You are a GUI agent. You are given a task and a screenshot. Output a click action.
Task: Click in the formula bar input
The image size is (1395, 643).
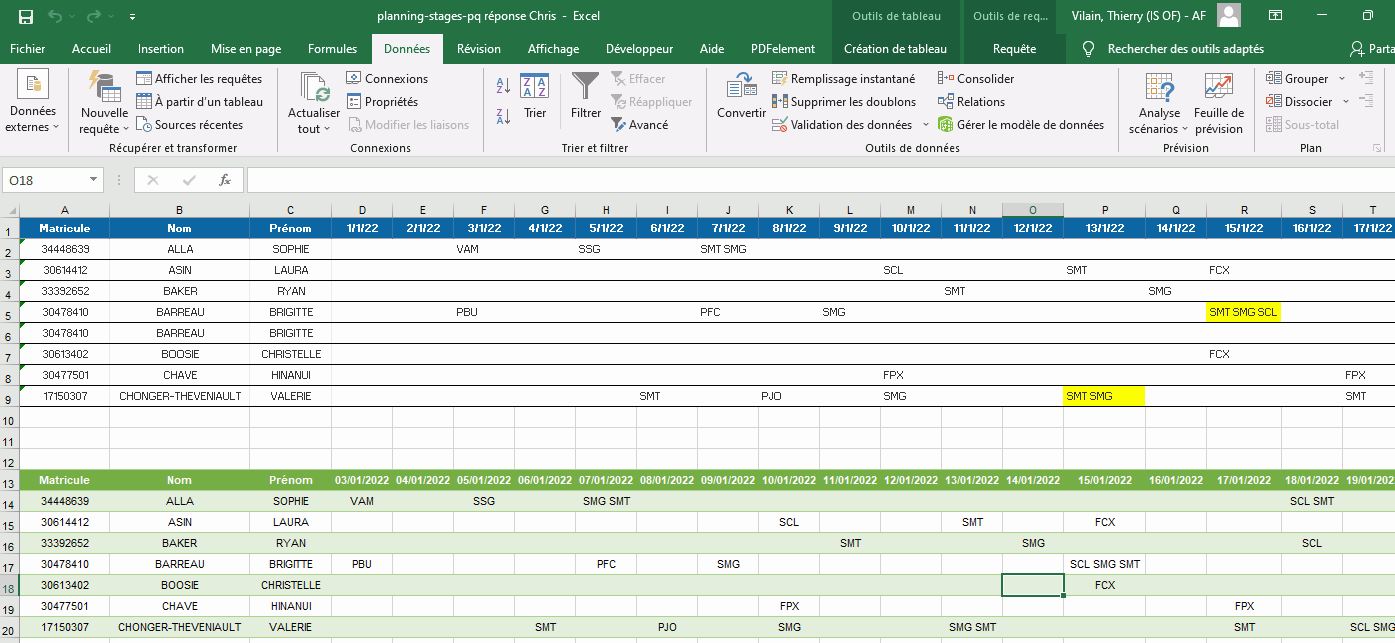click(x=800, y=180)
